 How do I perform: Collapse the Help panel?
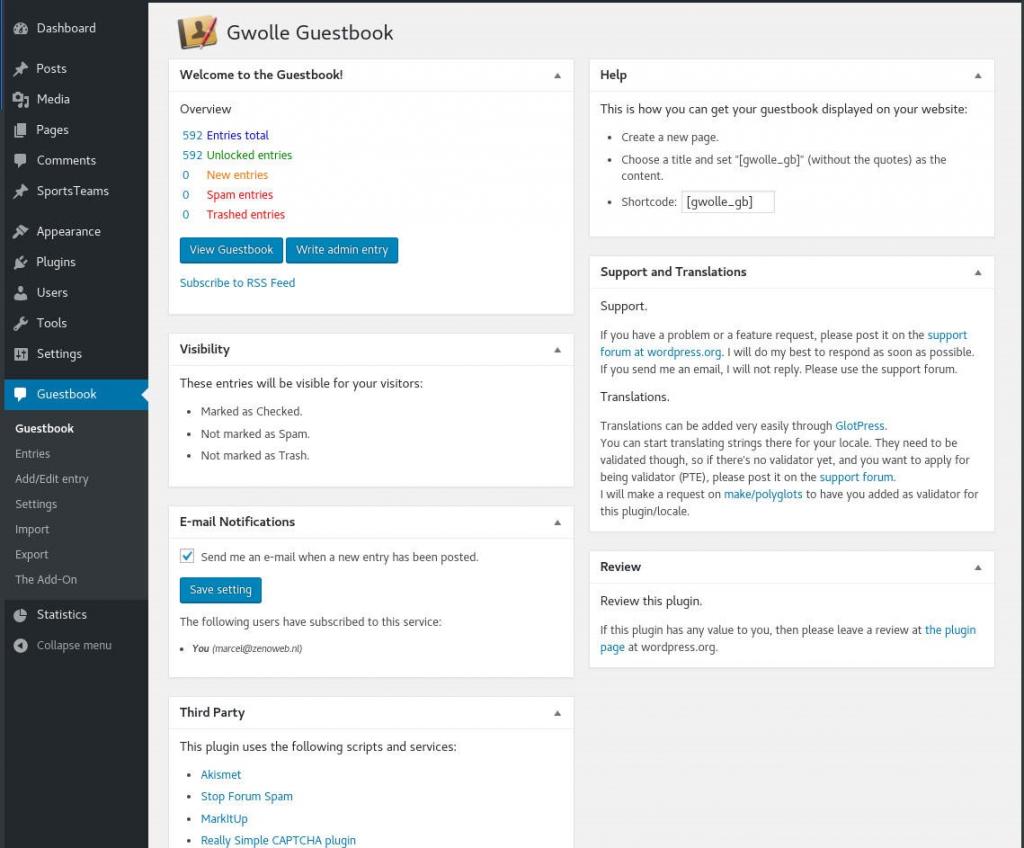point(978,75)
